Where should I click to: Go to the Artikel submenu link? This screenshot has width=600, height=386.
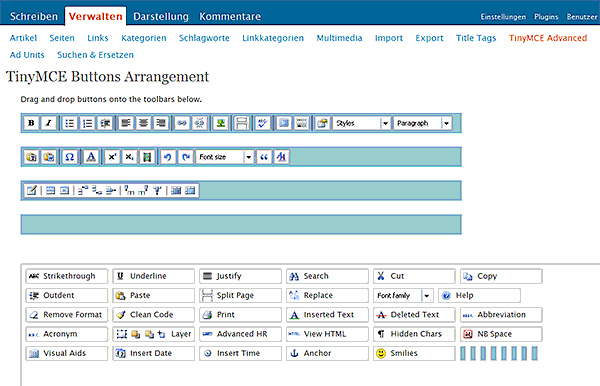[x=23, y=38]
